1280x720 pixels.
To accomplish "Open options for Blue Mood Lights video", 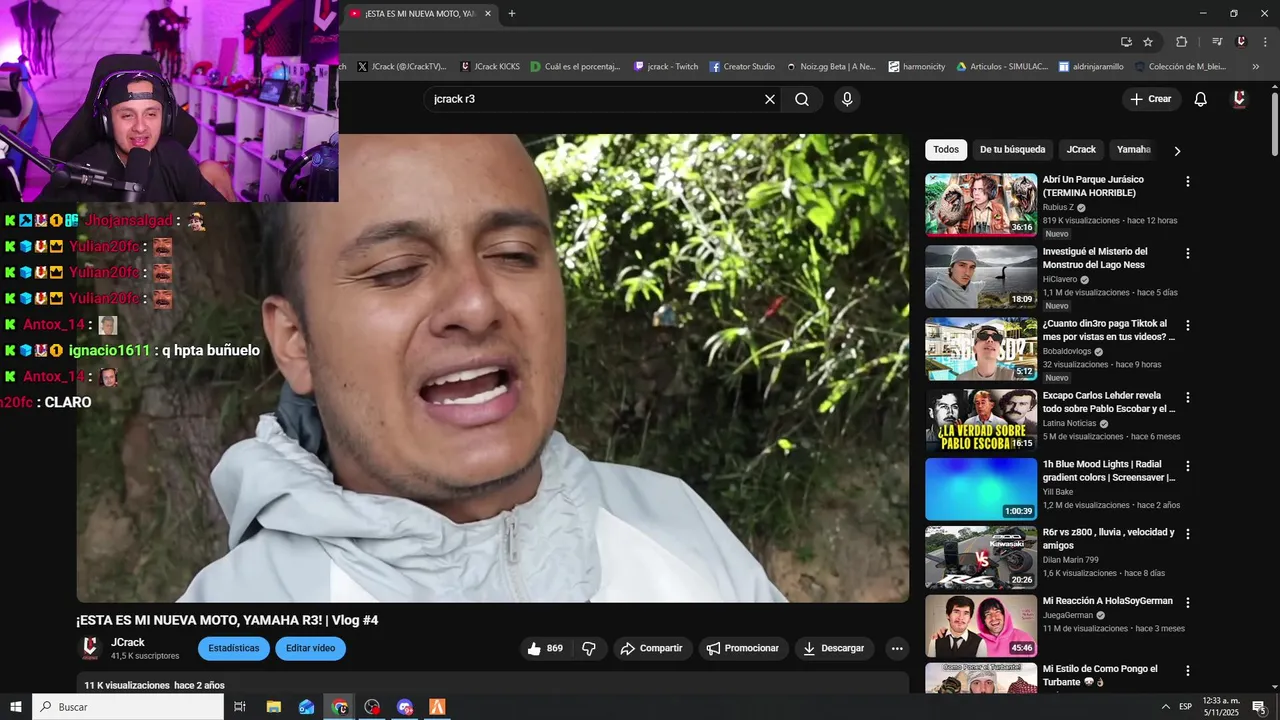I will click(1188, 466).
